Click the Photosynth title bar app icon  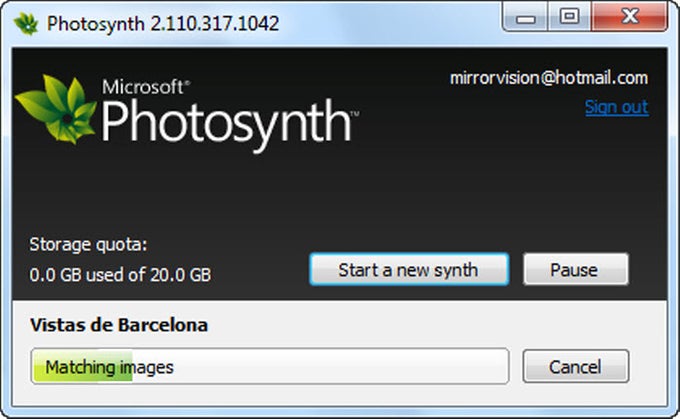click(x=26, y=23)
